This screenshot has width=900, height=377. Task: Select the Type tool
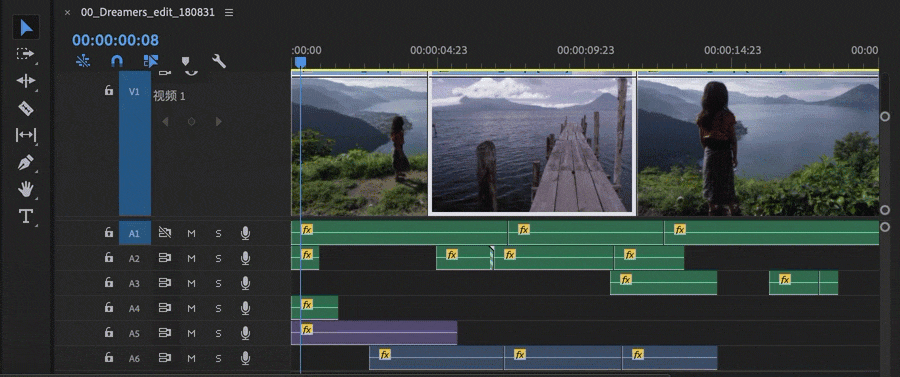tap(26, 216)
